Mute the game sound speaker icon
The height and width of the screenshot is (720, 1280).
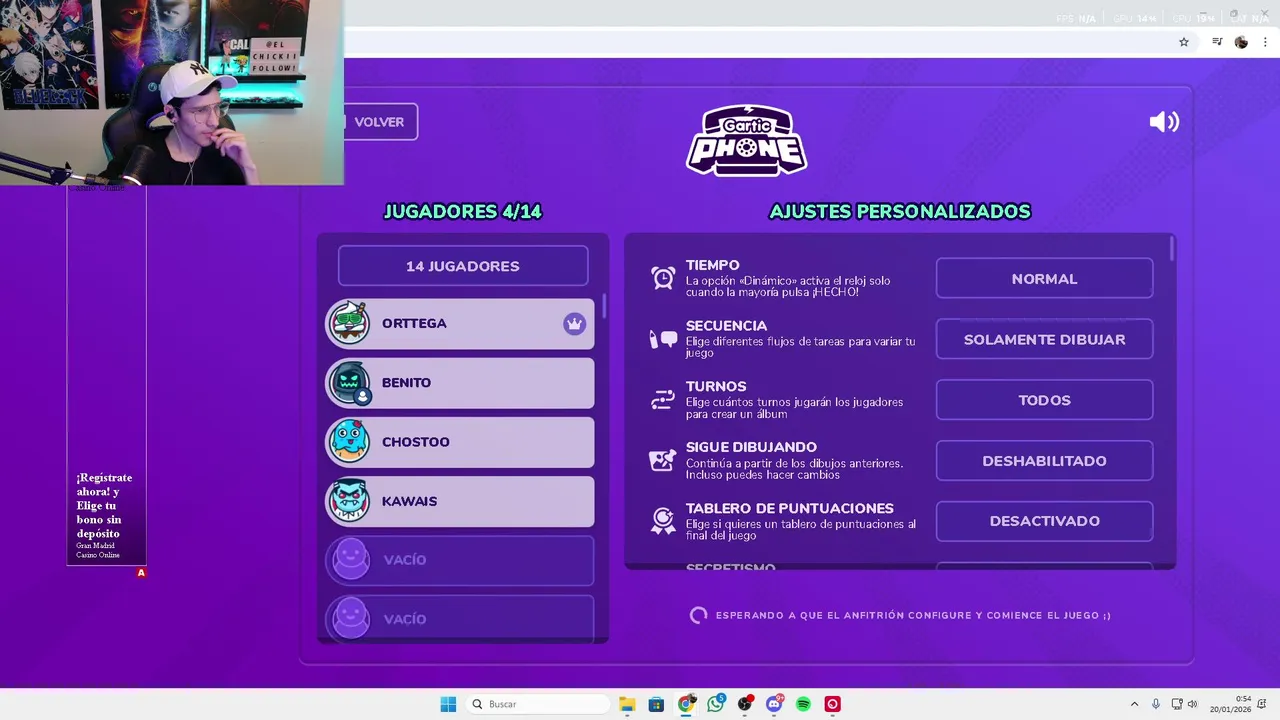pos(1164,122)
